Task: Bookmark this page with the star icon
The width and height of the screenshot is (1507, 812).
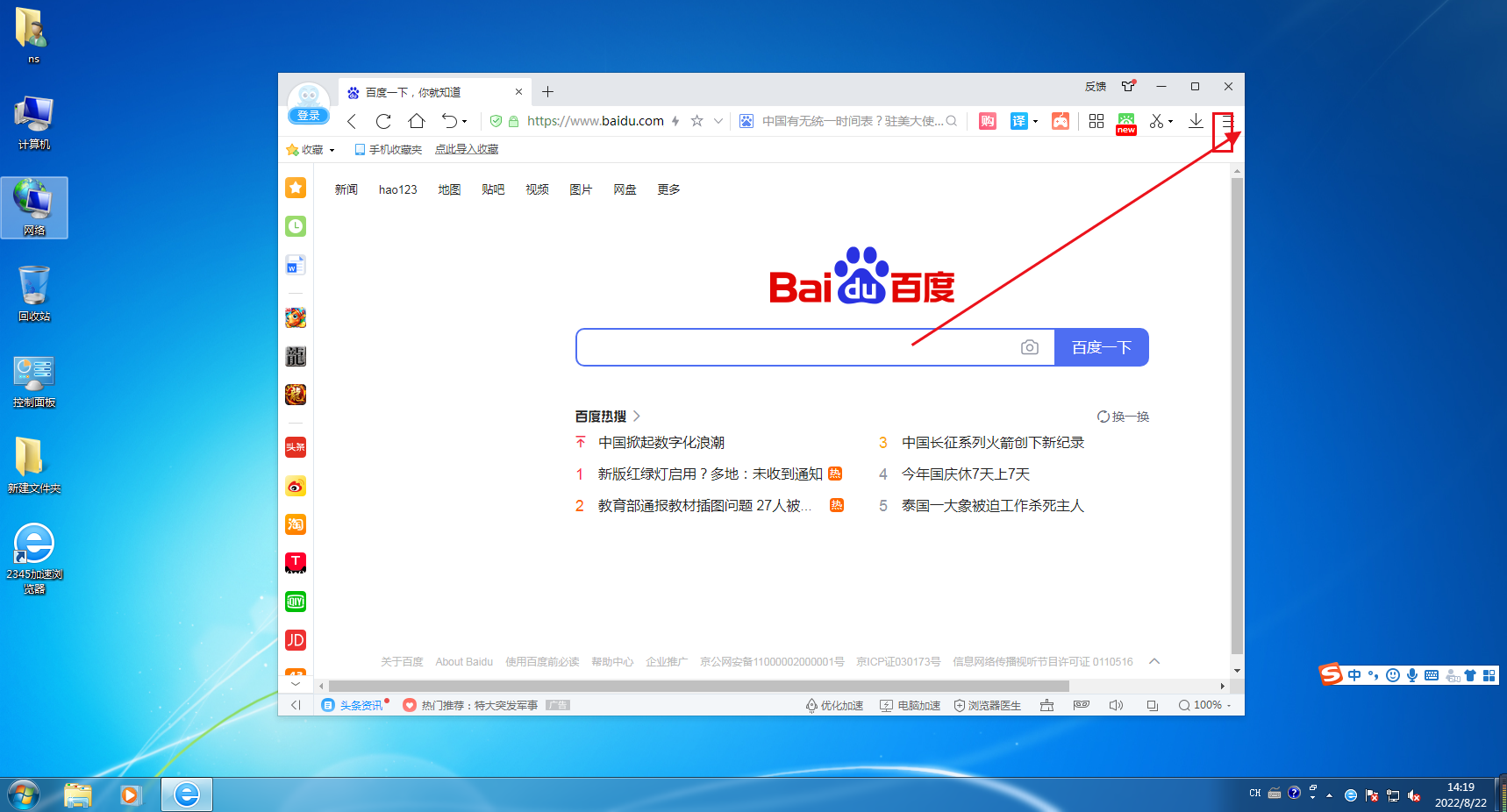Action: pyautogui.click(x=696, y=121)
